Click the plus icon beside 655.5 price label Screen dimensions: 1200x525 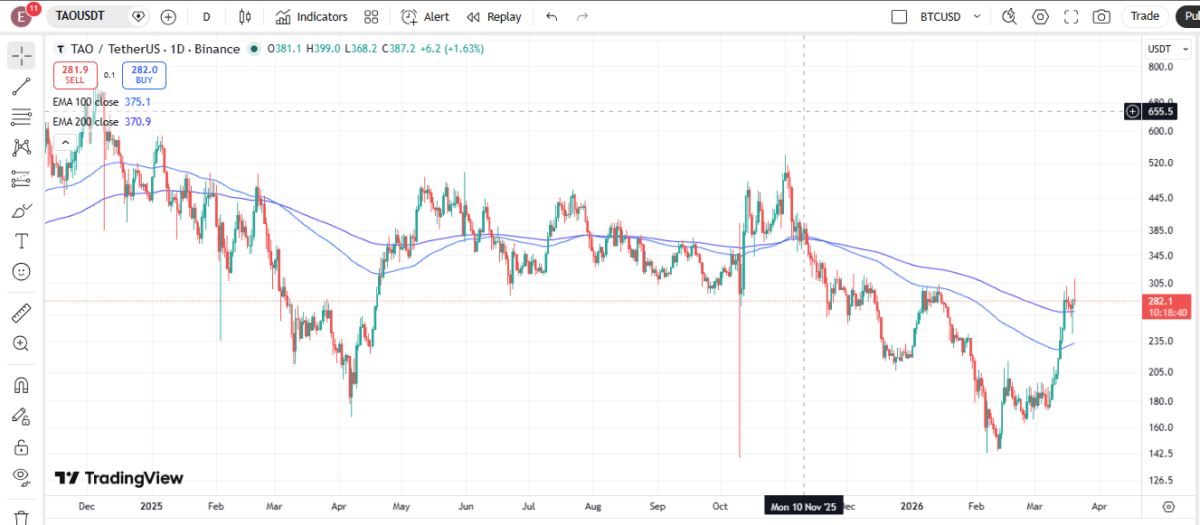[1132, 111]
